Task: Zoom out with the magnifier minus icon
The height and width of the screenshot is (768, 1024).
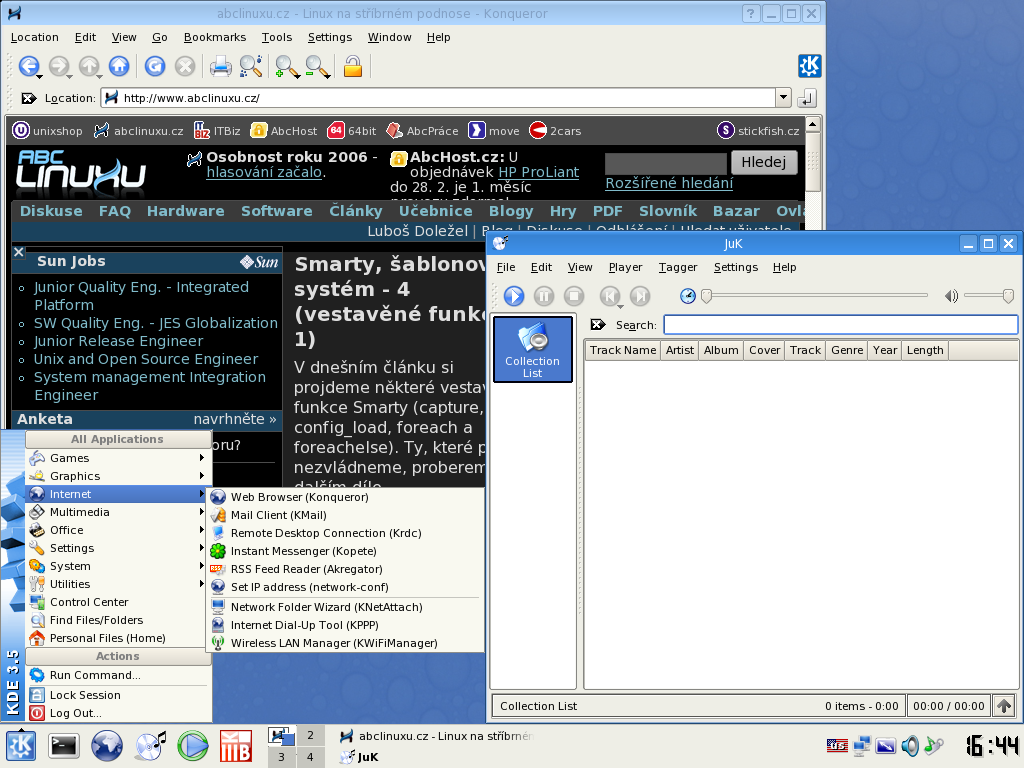Action: [317, 67]
